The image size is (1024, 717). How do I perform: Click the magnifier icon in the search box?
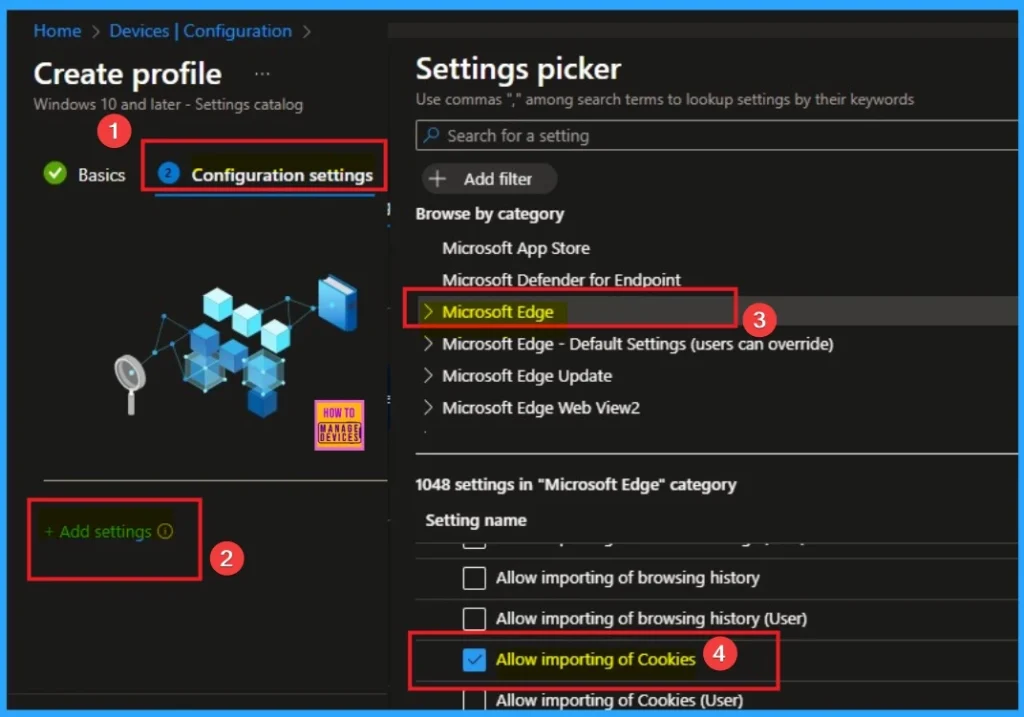(x=431, y=135)
